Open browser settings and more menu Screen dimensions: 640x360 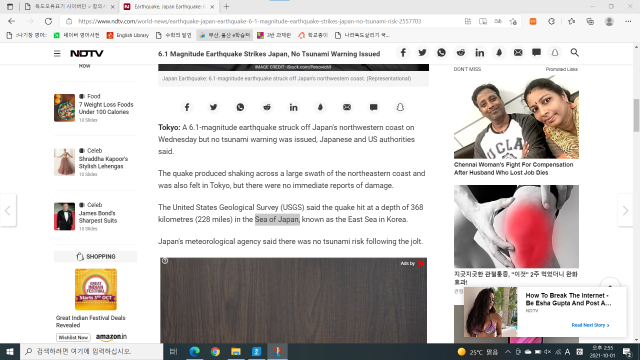(x=628, y=21)
